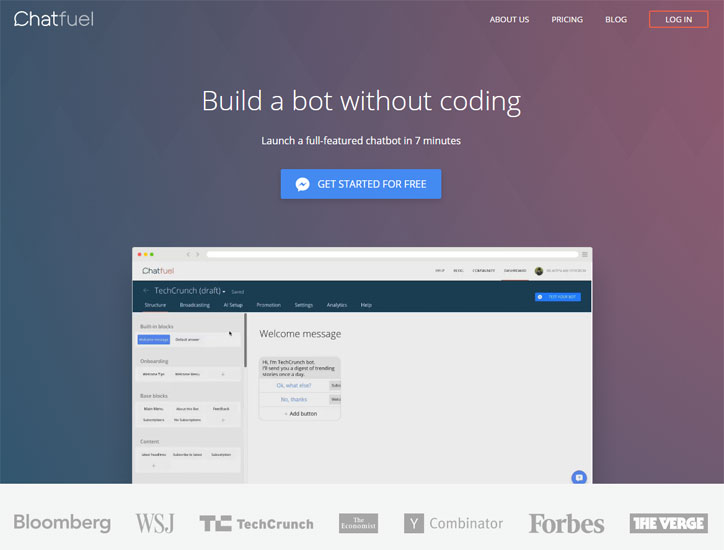Viewport: 724px width, 550px height.
Task: Click the sidebar vertical scrollbar in demo
Action: [246, 340]
